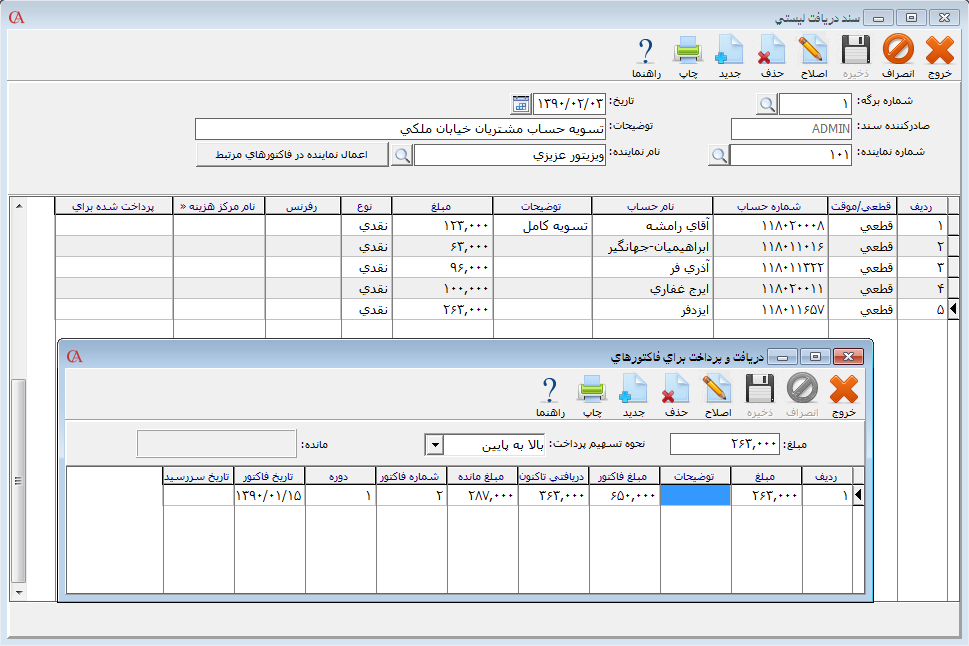This screenshot has height=646, width=969.
Task: Click search icon beside representative name field
Action: (401, 155)
